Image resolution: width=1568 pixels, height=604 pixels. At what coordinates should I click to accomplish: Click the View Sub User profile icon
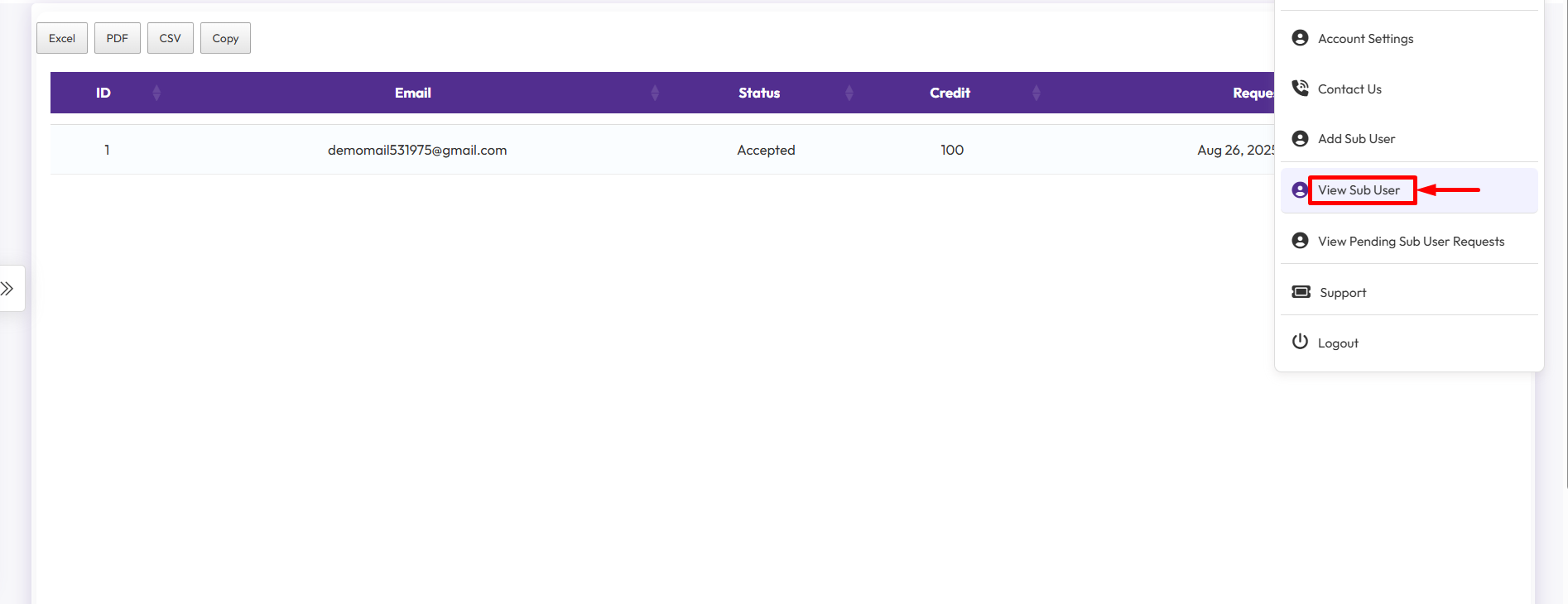1299,190
